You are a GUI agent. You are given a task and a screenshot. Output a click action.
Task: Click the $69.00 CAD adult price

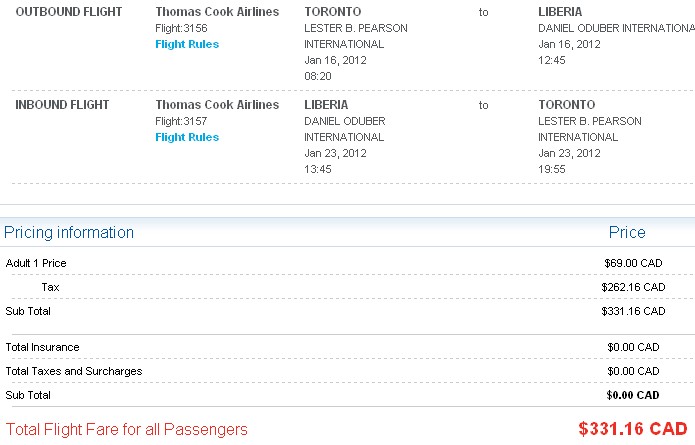click(x=633, y=263)
